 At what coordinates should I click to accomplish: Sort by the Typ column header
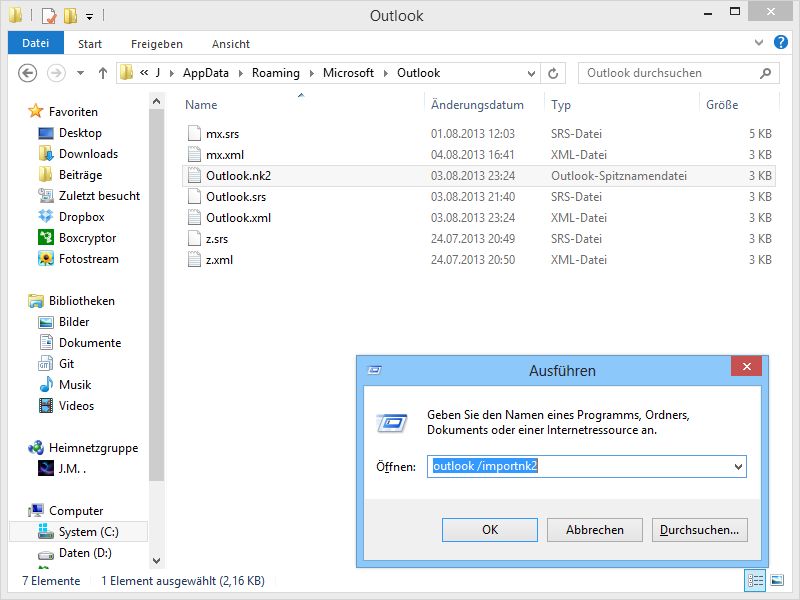point(561,105)
